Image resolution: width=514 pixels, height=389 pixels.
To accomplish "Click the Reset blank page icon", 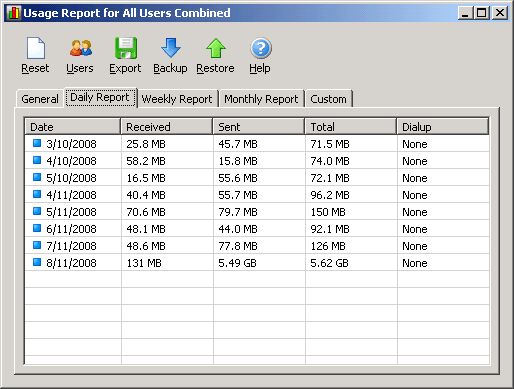I will [x=36, y=48].
